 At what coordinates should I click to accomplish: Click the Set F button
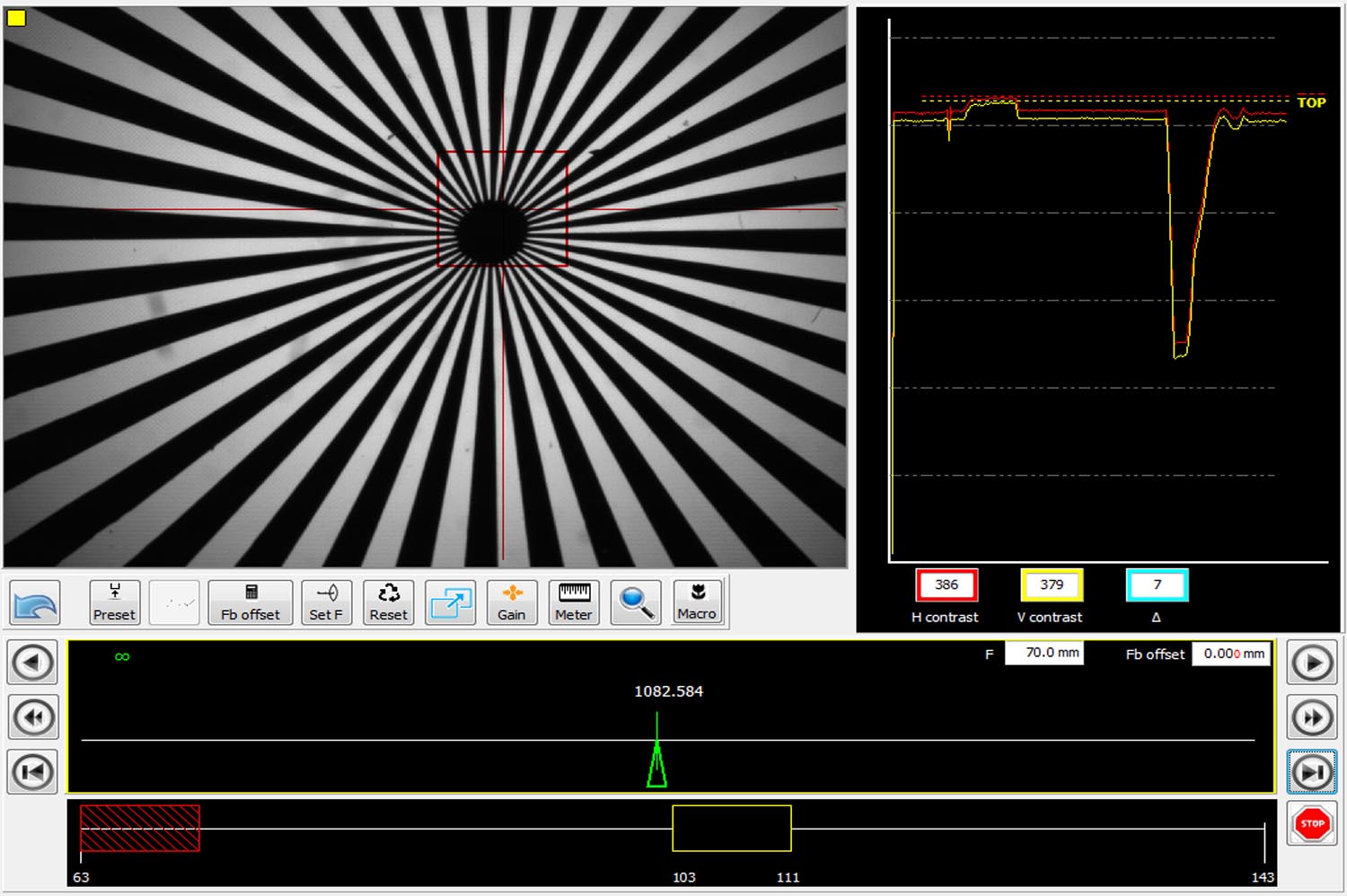pyautogui.click(x=326, y=602)
